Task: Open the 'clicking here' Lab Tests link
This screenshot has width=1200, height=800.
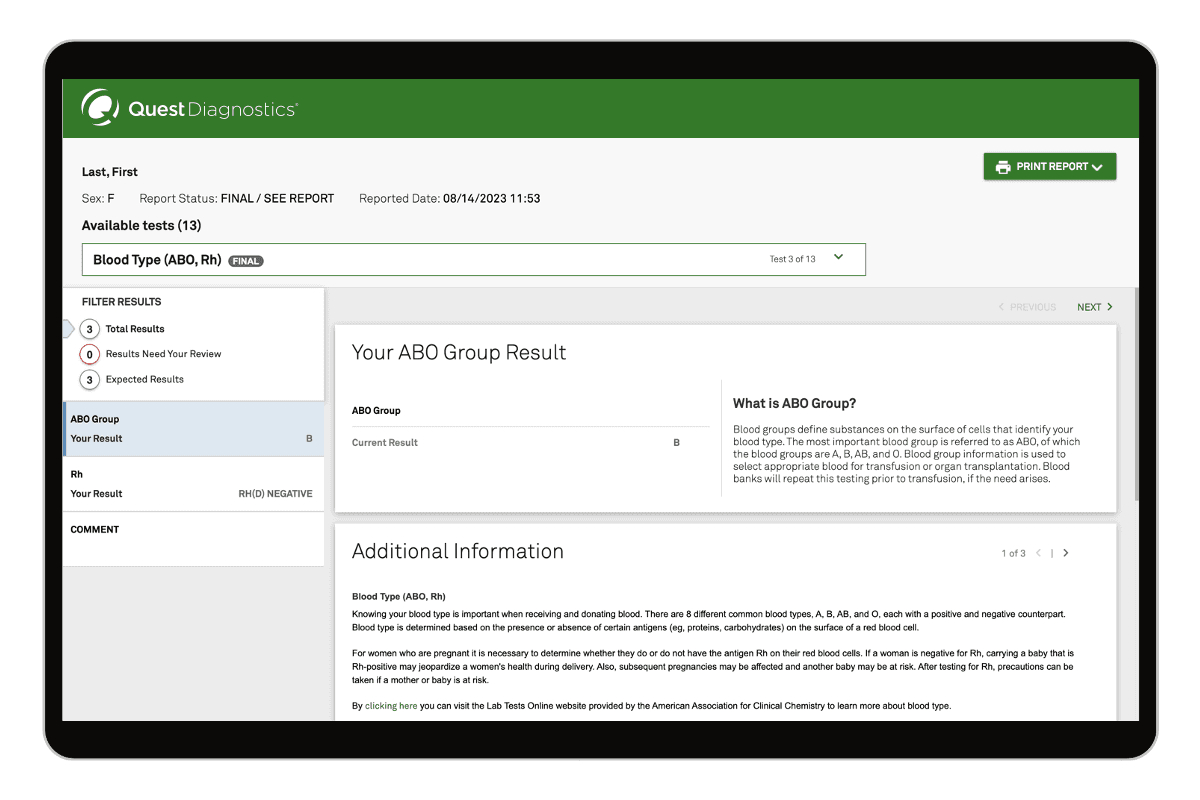Action: [x=391, y=706]
